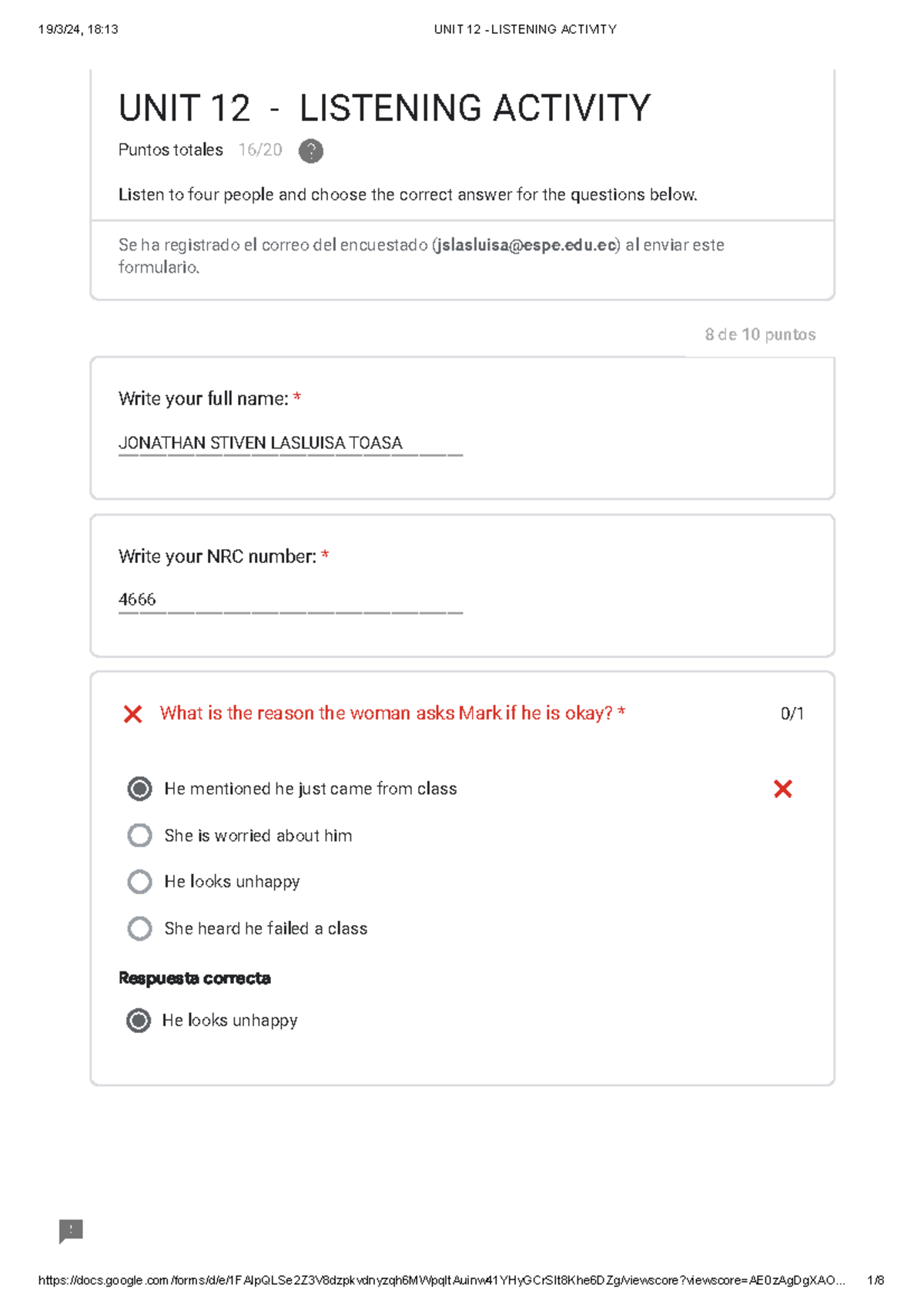Open the docs.google.com forms URL in footer
Screen dimensions: 924x1308
tap(440, 1280)
